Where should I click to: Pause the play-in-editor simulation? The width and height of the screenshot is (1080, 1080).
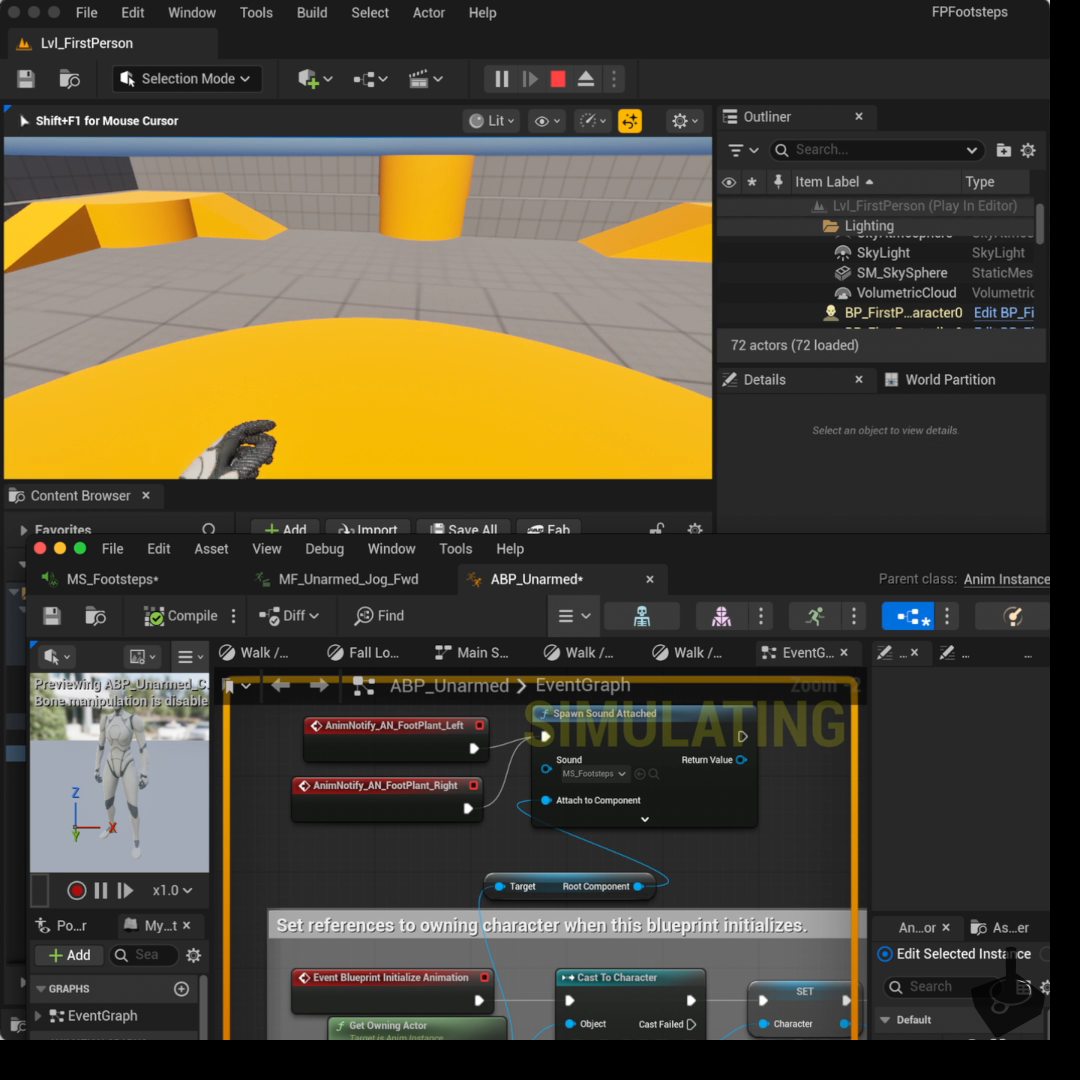coord(501,79)
